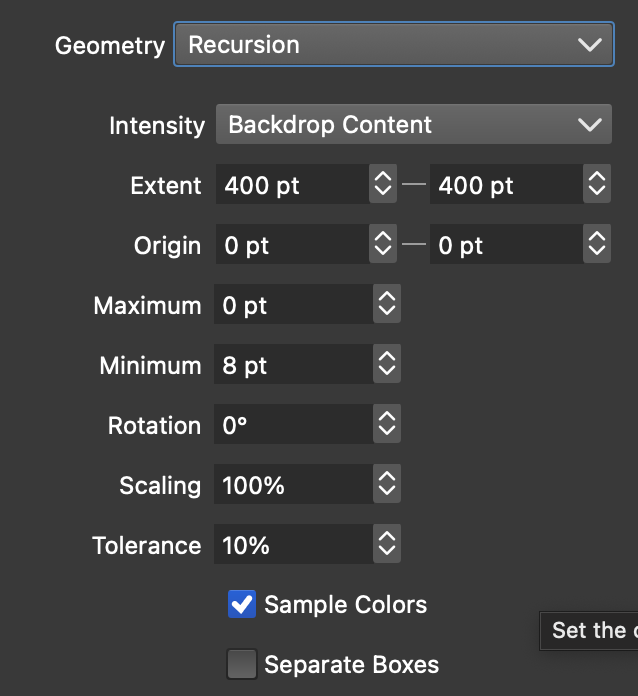Screen dimensions: 638x696
Task: Open the Geometry dropdown set to Recursion
Action: 393,45
